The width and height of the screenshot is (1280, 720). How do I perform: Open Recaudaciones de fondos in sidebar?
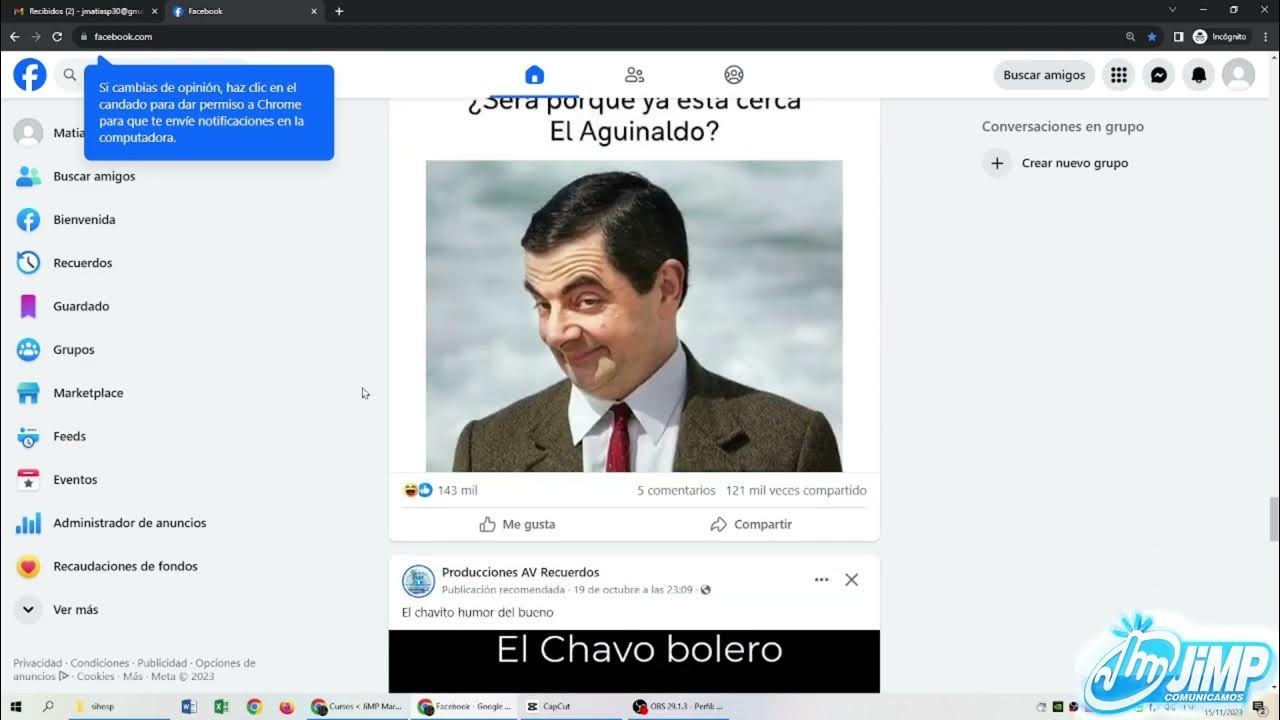click(x=125, y=566)
